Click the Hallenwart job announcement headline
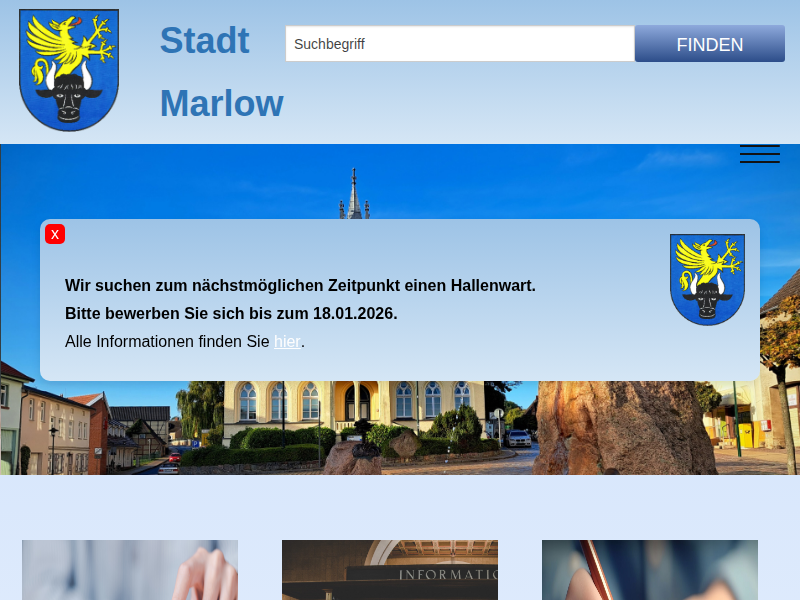 click(x=300, y=285)
